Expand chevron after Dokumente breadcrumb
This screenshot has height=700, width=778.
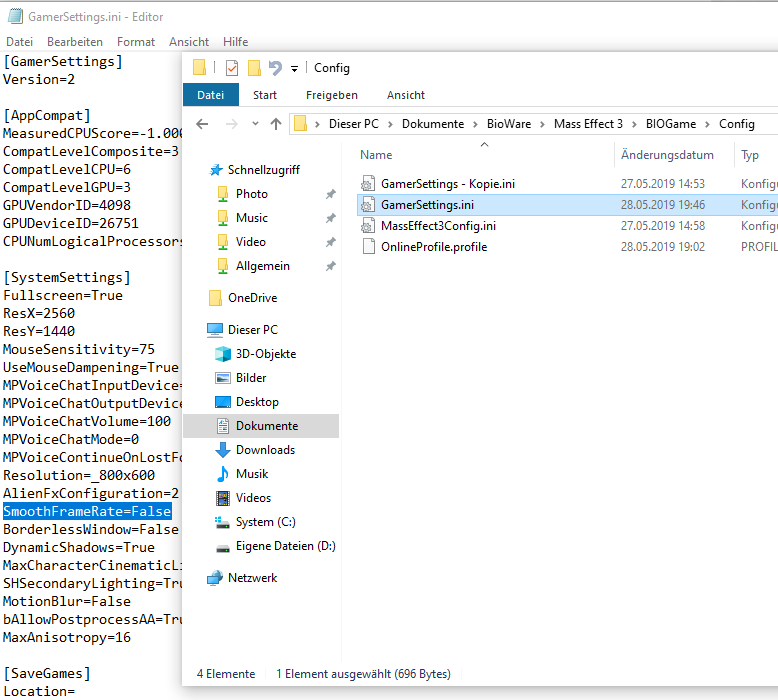pyautogui.click(x=475, y=124)
